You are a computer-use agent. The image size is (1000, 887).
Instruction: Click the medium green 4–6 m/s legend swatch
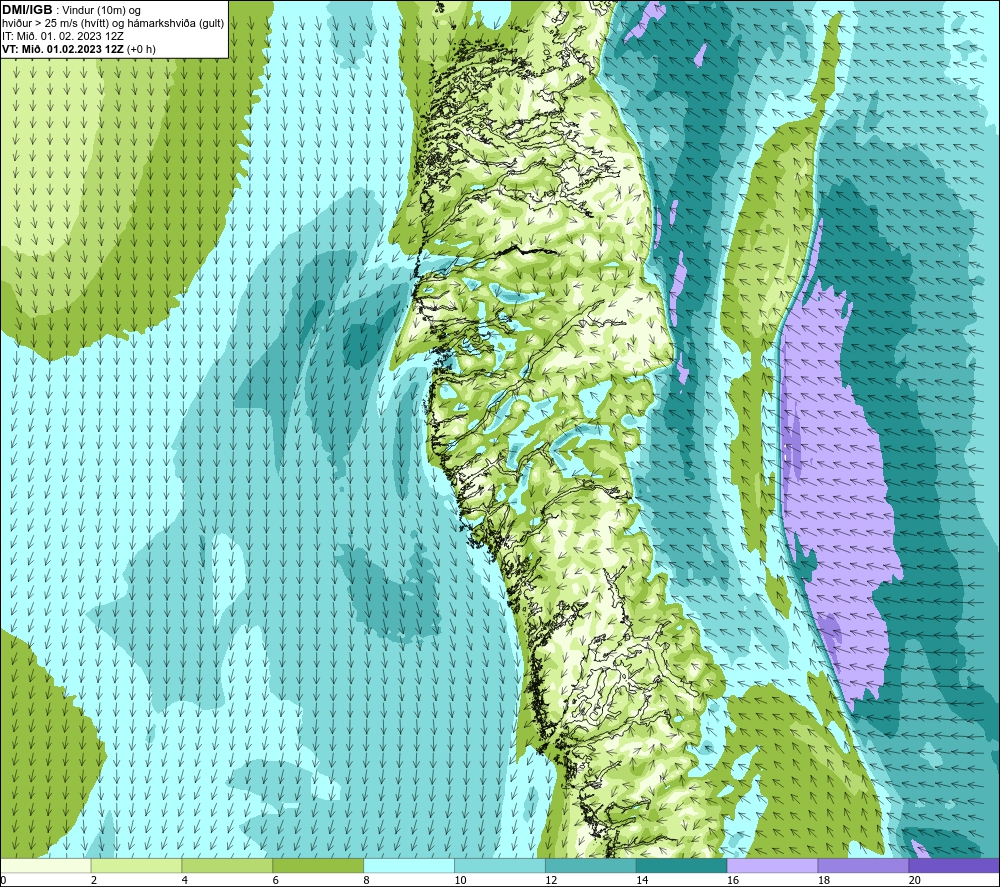point(227,865)
